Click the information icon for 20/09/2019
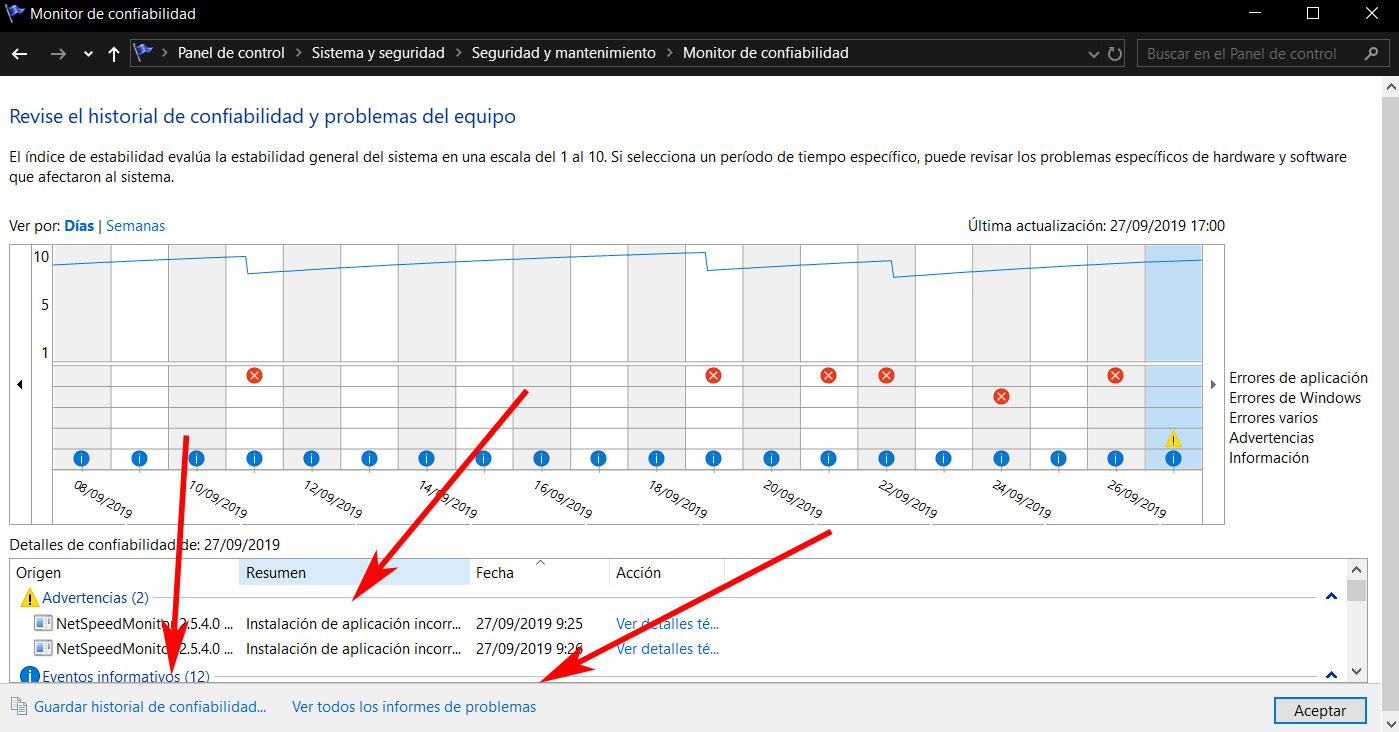 point(771,458)
